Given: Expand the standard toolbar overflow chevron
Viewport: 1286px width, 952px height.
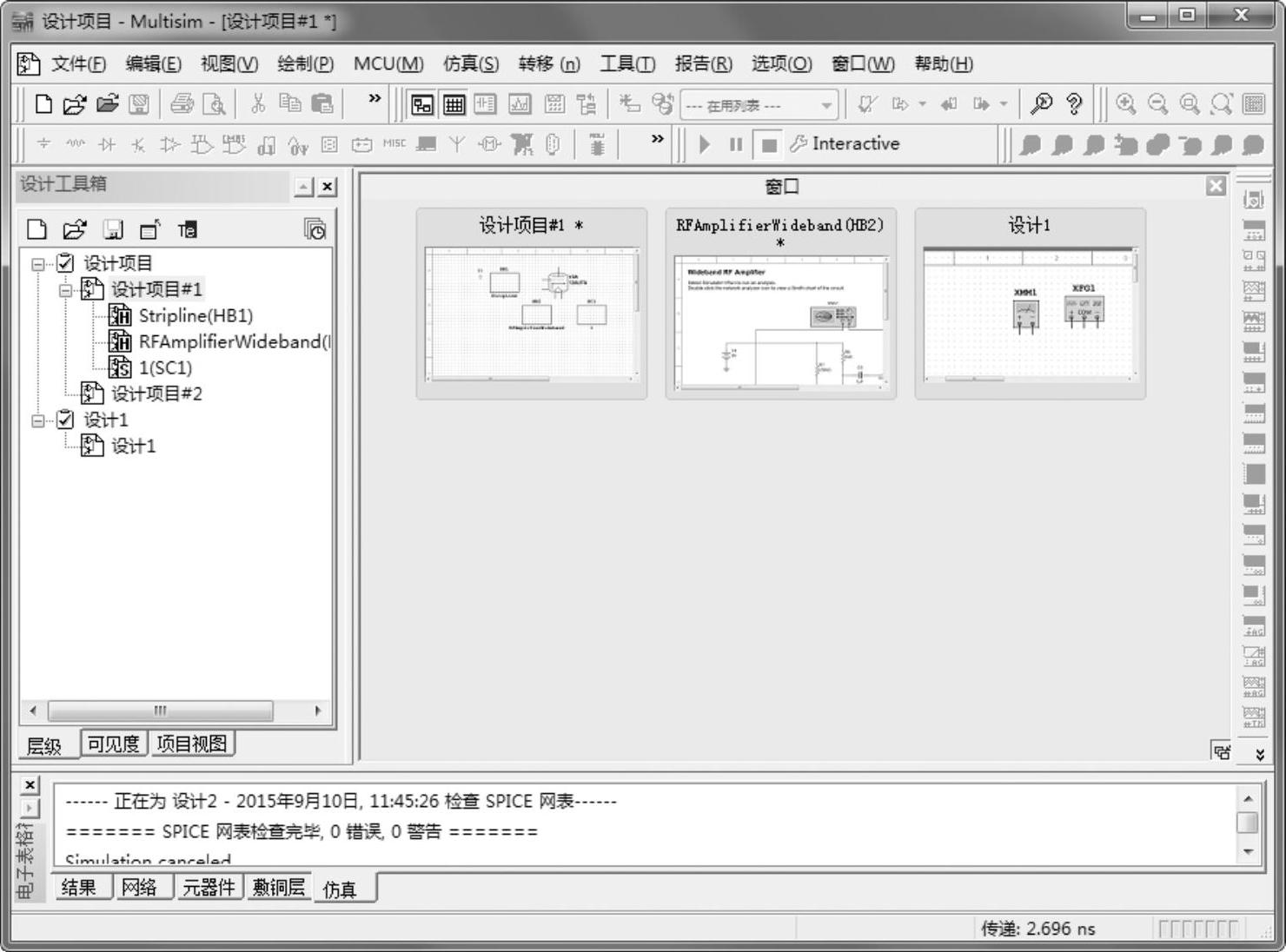Looking at the screenshot, I should pos(375,98).
